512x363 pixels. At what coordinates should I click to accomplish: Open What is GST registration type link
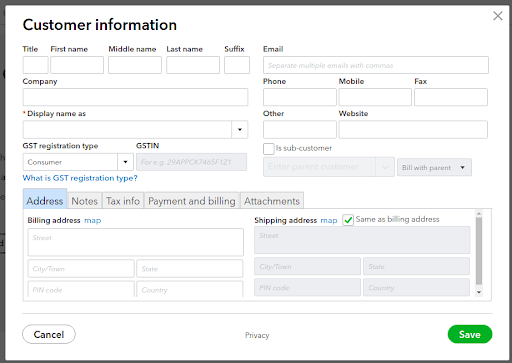(80, 178)
